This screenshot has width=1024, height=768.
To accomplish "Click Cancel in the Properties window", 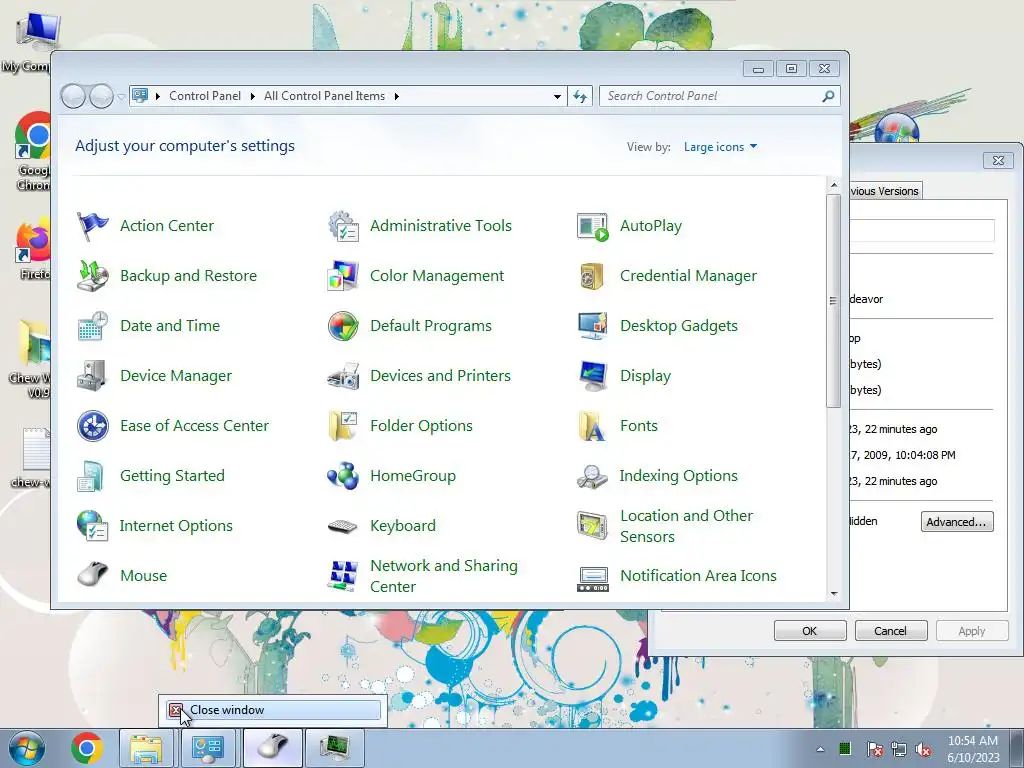I will click(891, 631).
